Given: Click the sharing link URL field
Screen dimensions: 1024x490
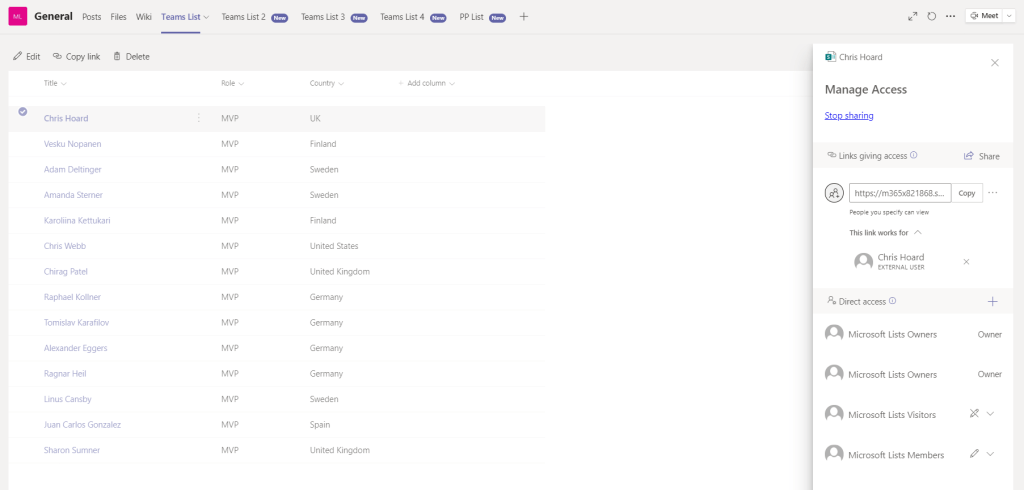Looking at the screenshot, I should coord(900,193).
